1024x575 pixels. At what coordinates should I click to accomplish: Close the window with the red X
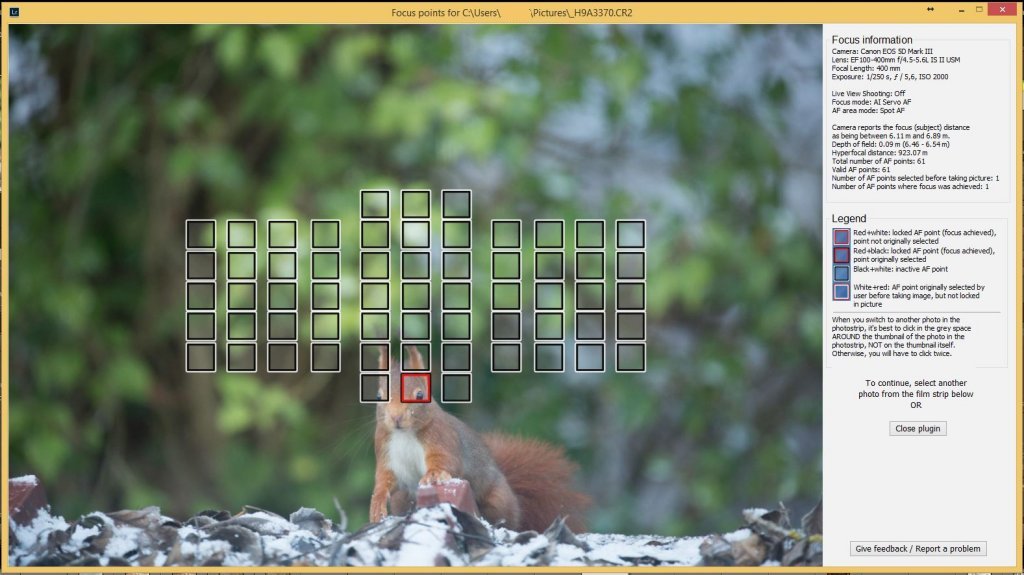tap(1002, 9)
